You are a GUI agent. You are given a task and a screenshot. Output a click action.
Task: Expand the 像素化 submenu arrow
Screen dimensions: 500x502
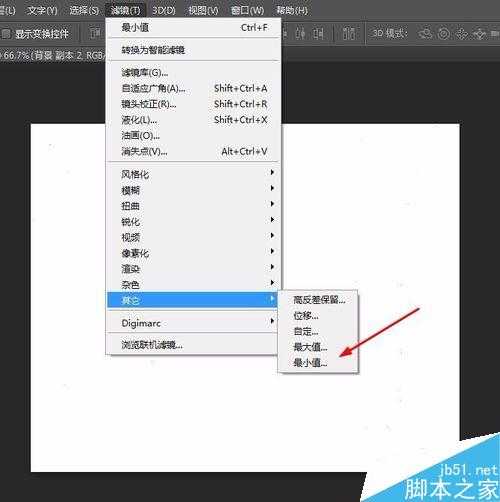point(272,251)
